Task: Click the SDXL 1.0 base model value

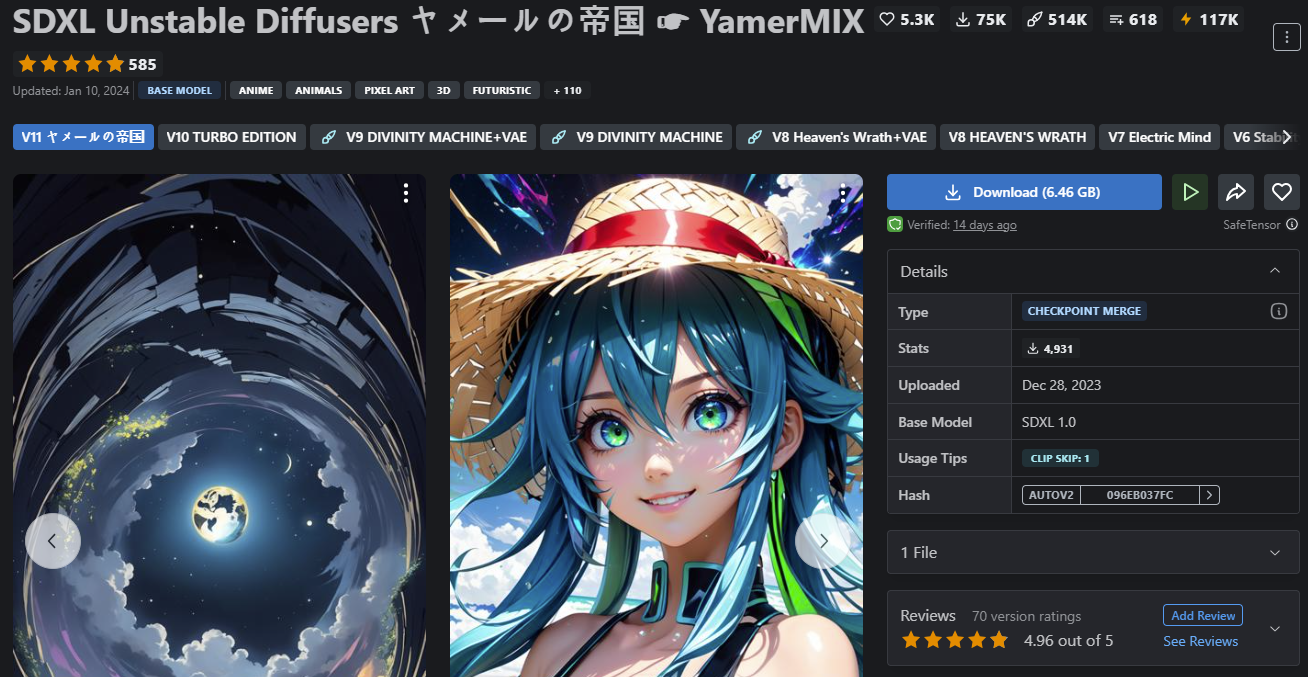Action: 1049,422
